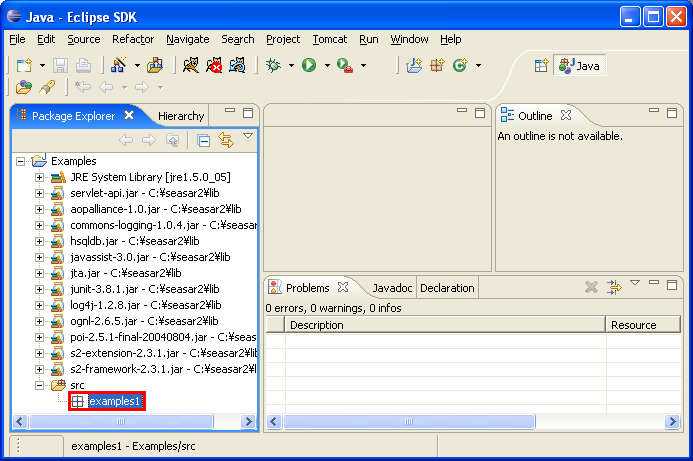Screen dimensions: 693x461
Task: Click the Open Perspective icon beside Java
Action: [x=541, y=65]
